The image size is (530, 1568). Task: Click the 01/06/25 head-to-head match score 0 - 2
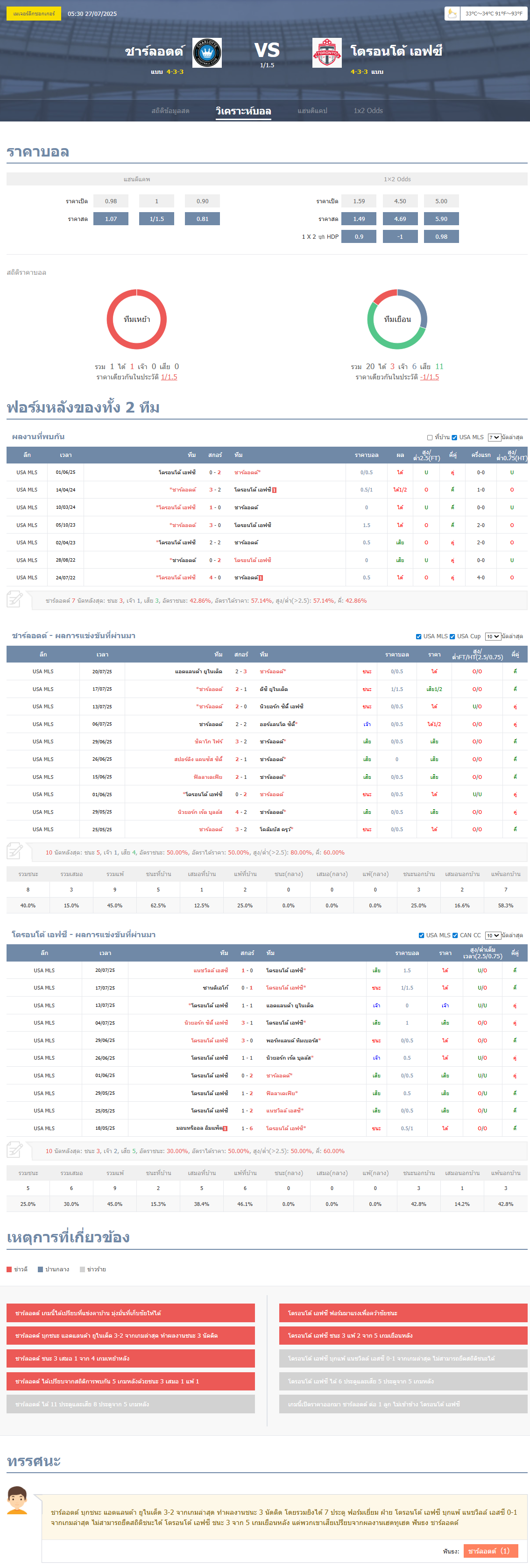click(x=215, y=473)
